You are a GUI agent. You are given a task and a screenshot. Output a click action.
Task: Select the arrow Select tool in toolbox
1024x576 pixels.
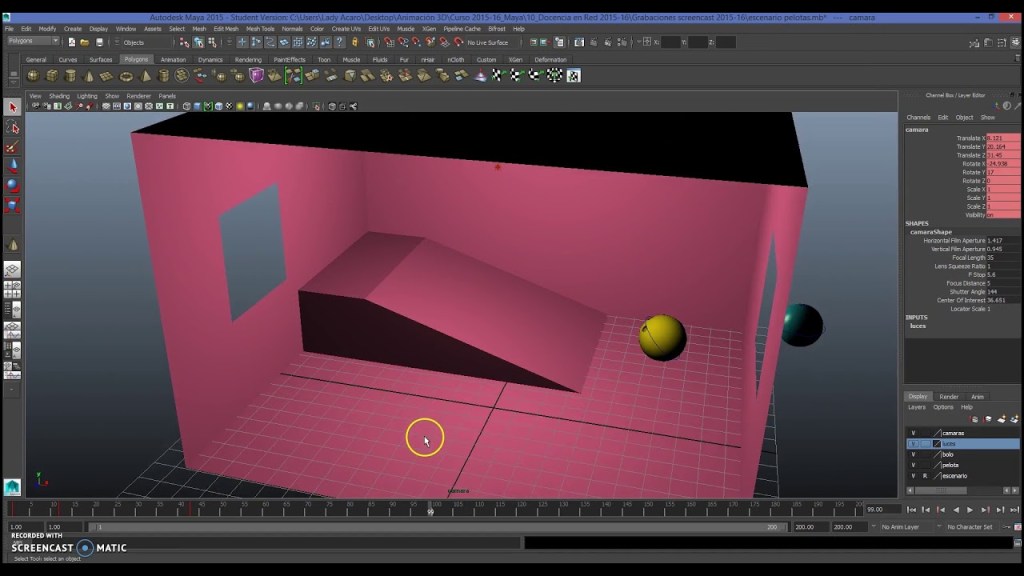(13, 107)
